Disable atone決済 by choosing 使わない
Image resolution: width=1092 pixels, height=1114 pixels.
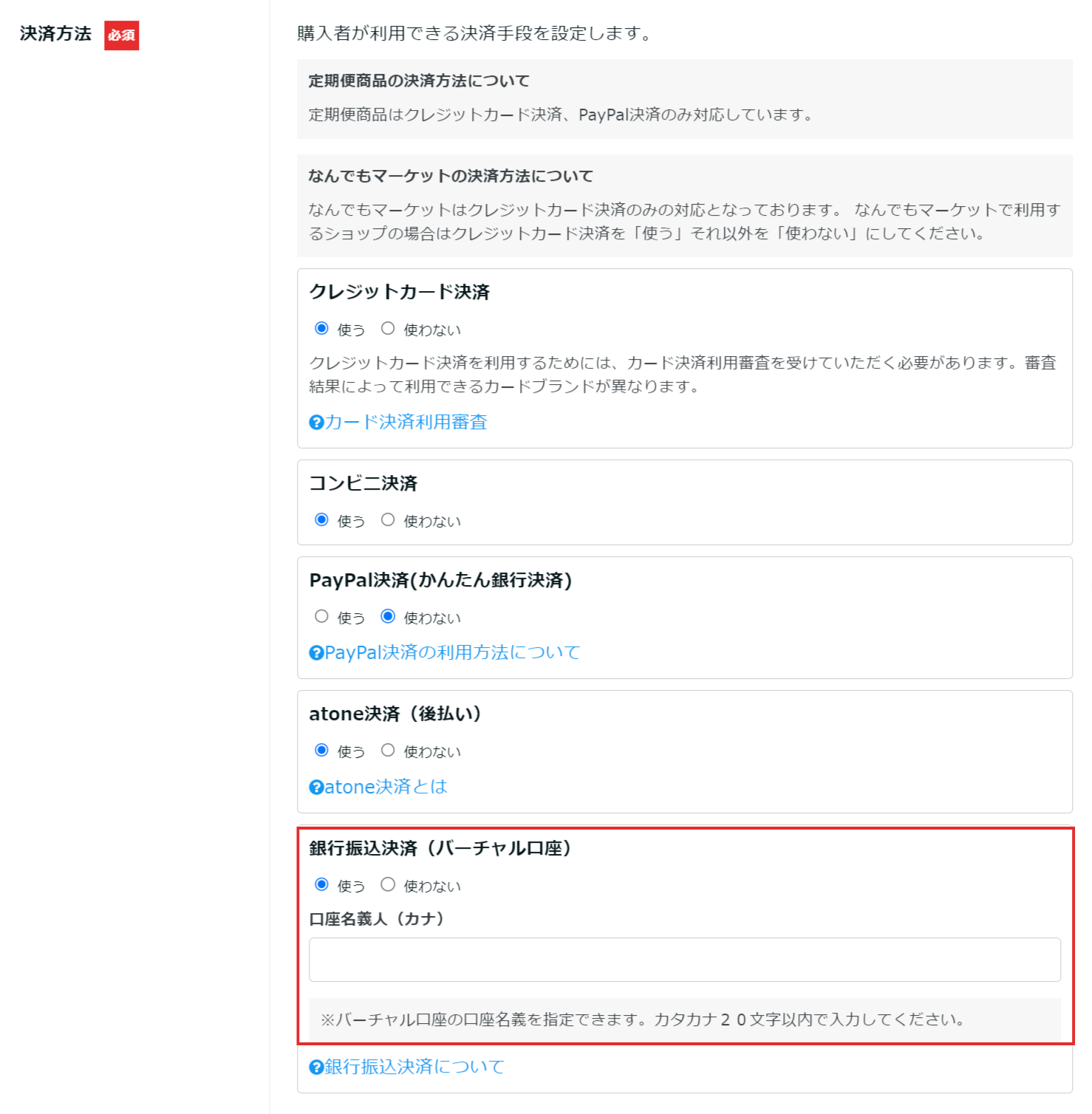coord(388,751)
